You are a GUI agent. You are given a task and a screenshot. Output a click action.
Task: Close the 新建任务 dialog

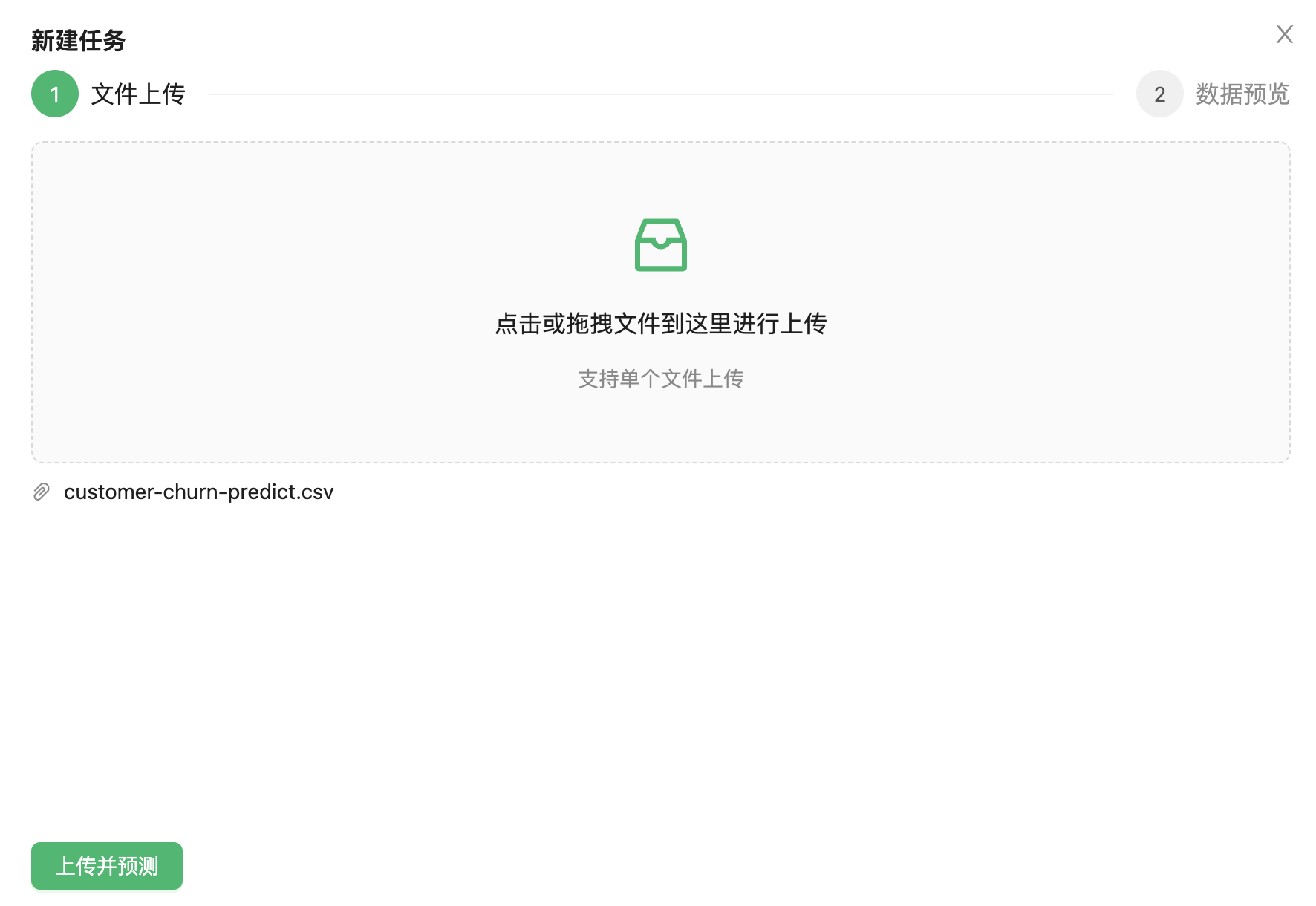1284,34
